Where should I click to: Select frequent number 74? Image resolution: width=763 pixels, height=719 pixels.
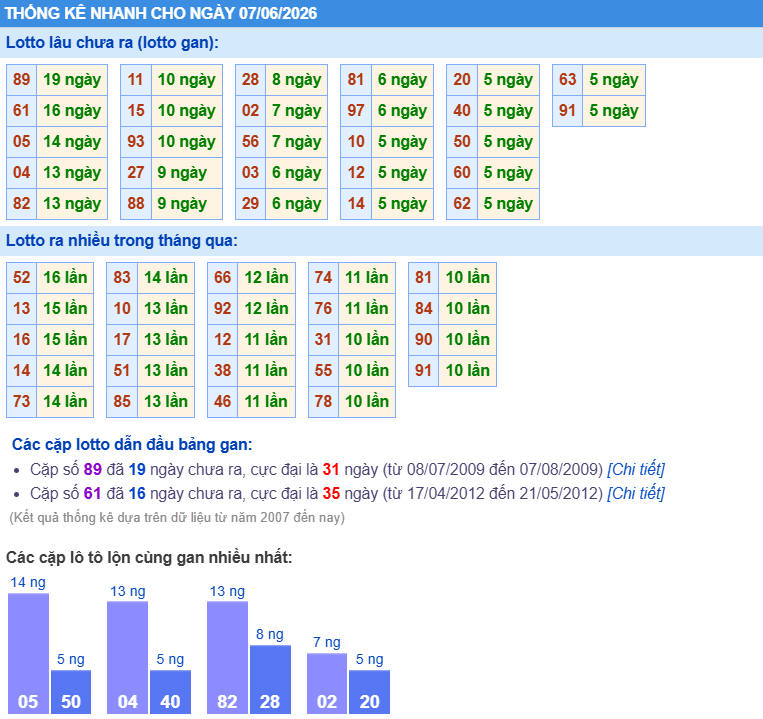click(x=324, y=278)
